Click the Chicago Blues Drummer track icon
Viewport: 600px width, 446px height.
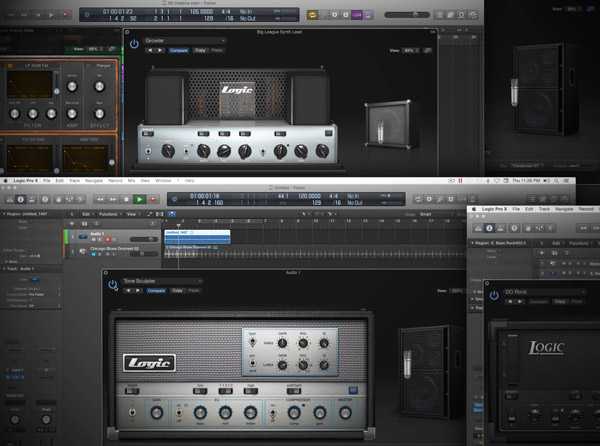coord(83,251)
